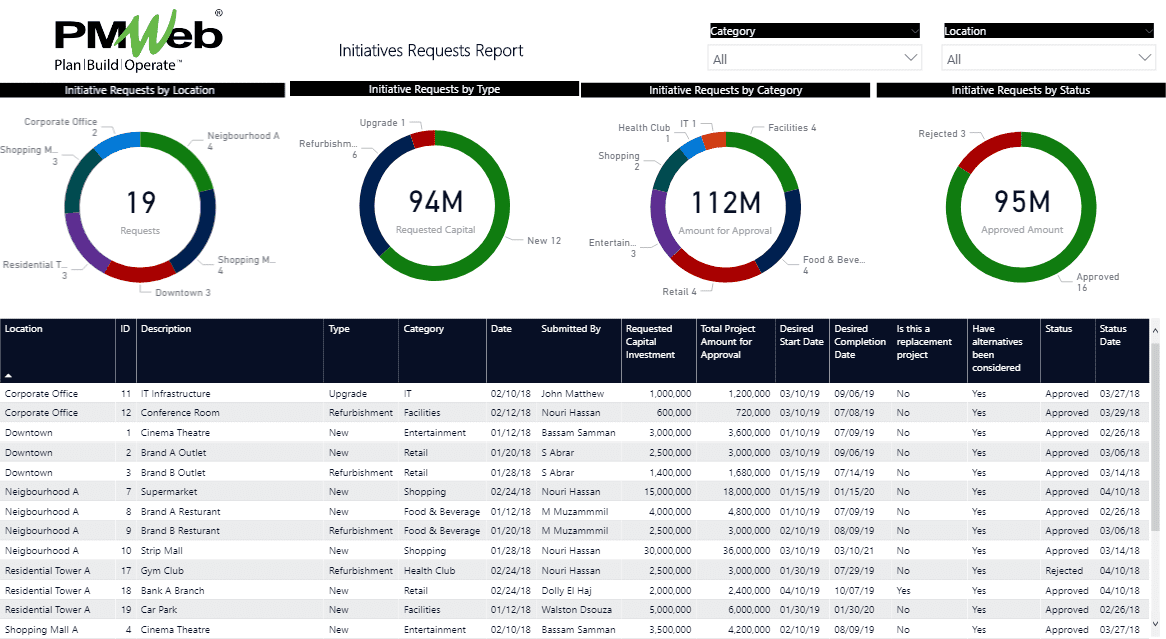Select the IT Infrastructure table row
The image size is (1166, 639).
coord(176,394)
